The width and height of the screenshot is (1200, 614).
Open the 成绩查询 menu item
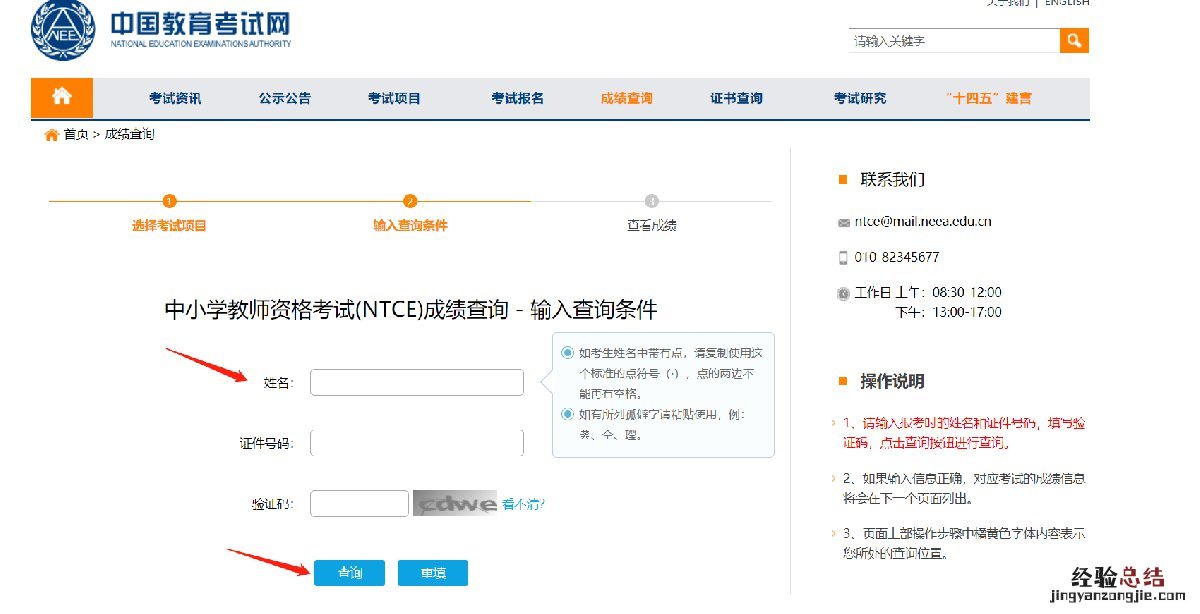point(626,98)
